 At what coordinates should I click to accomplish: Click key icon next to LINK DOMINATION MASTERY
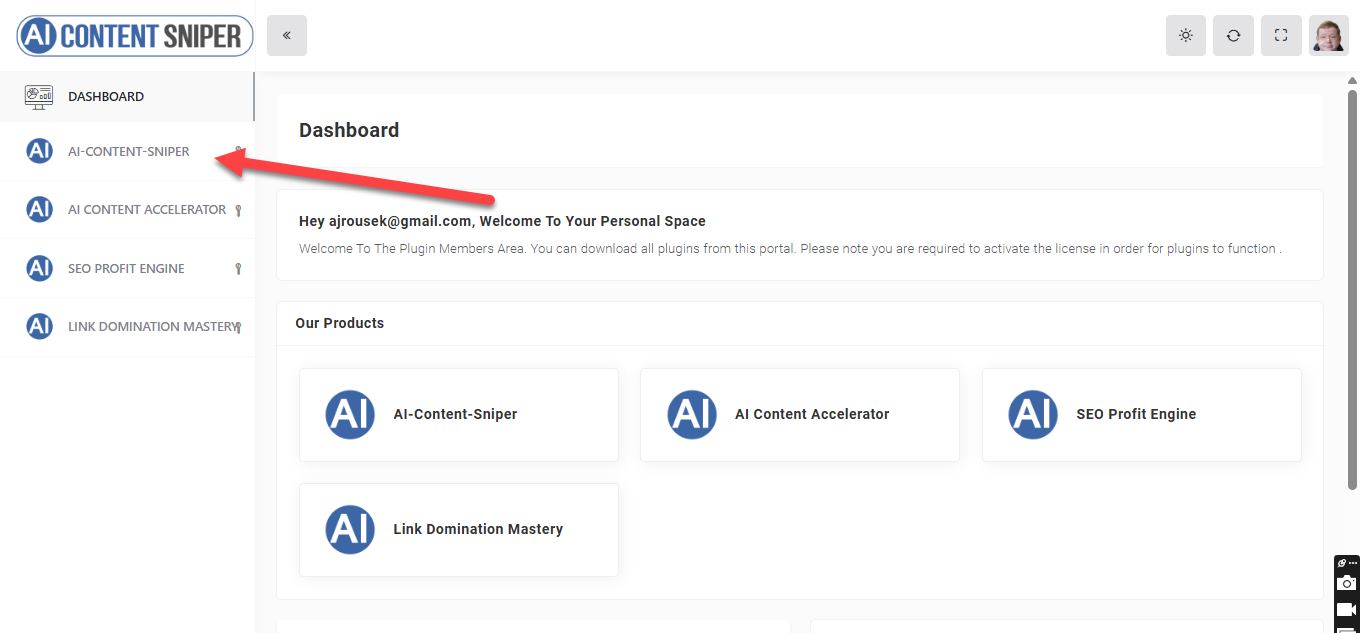point(238,327)
